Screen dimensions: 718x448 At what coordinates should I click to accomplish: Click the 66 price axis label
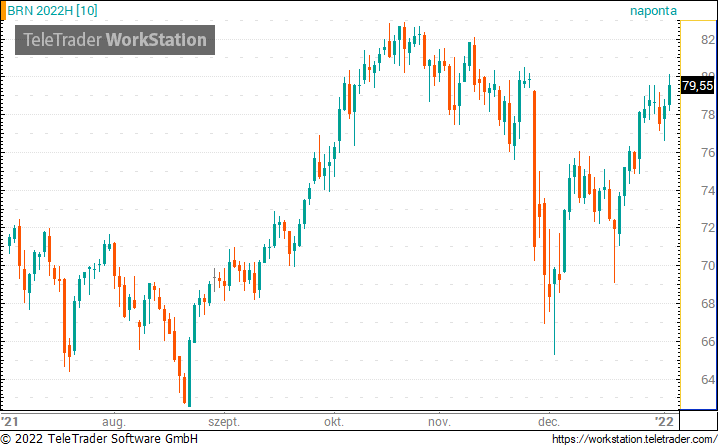tap(707, 342)
